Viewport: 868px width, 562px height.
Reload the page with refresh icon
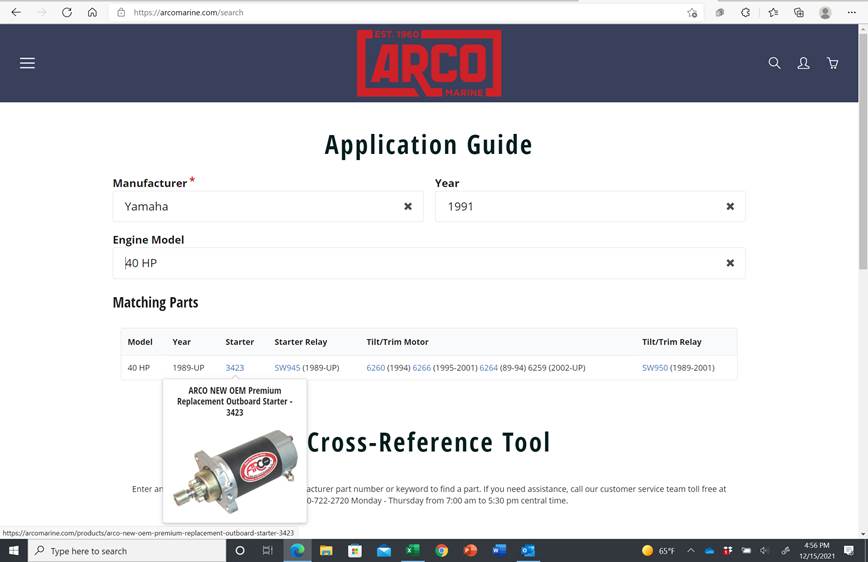coord(67,12)
